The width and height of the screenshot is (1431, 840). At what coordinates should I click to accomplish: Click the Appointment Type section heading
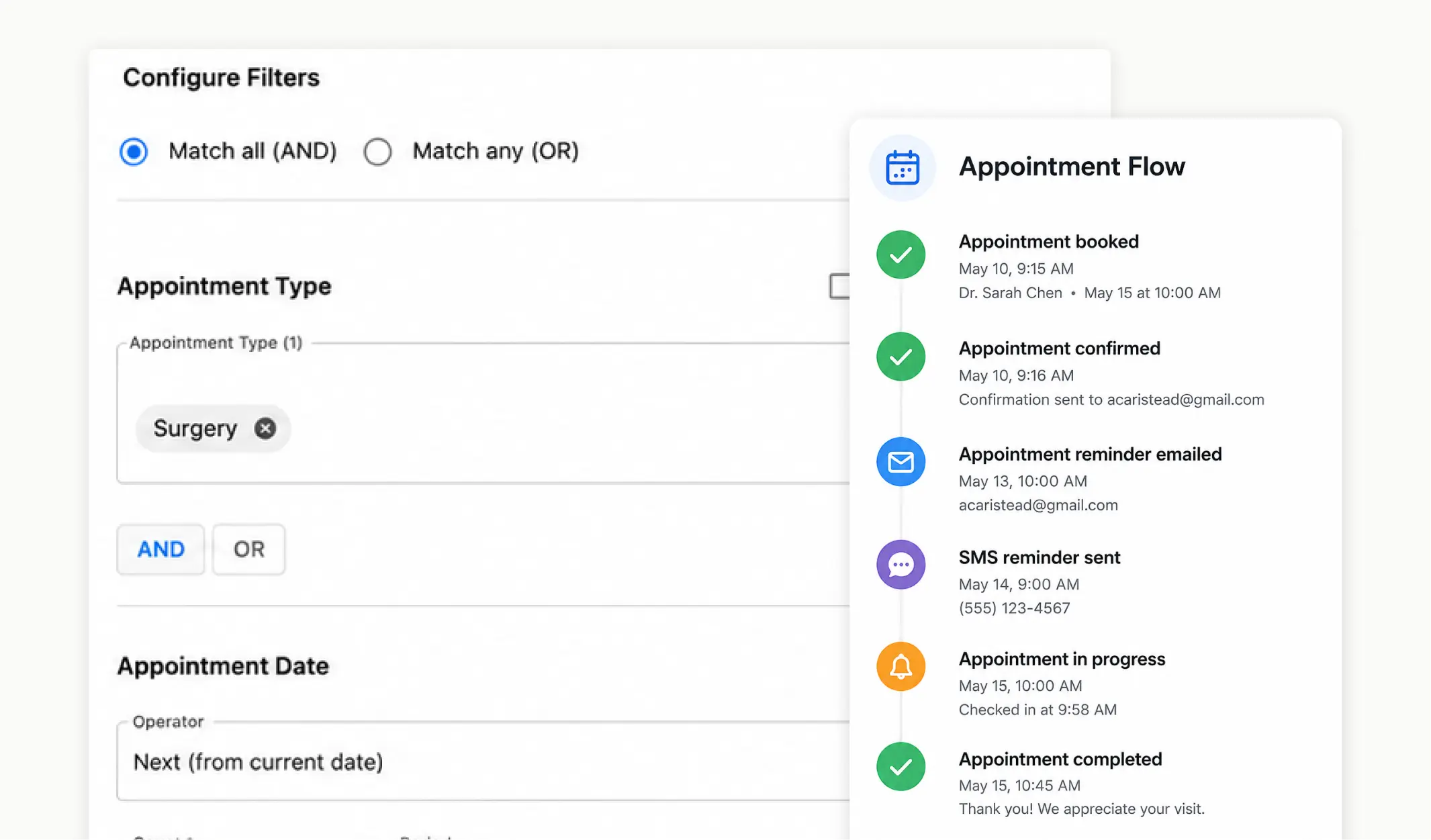(224, 286)
